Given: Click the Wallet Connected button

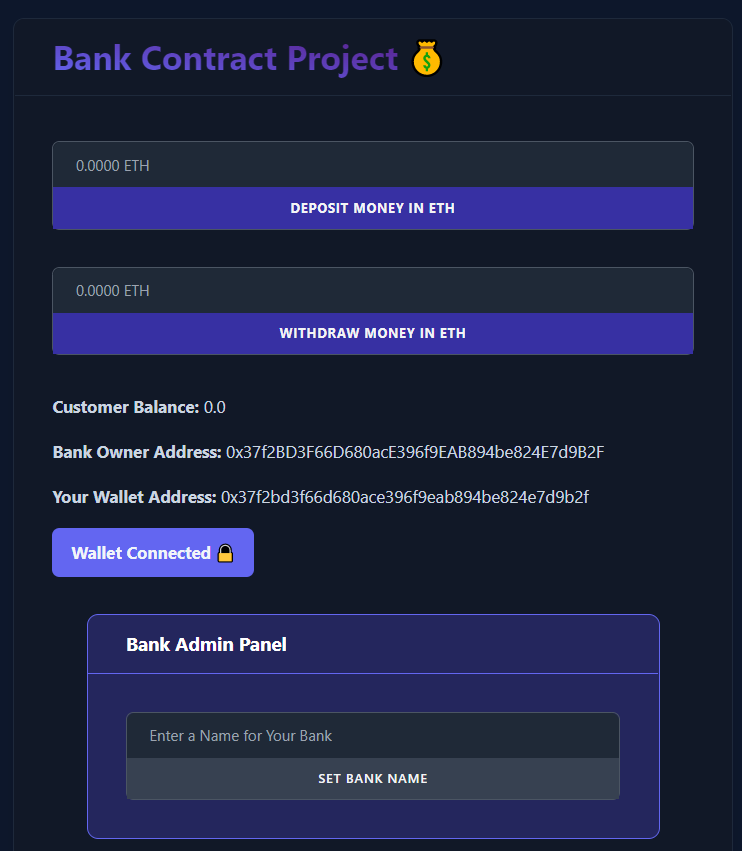Looking at the screenshot, I should click(x=152, y=552).
